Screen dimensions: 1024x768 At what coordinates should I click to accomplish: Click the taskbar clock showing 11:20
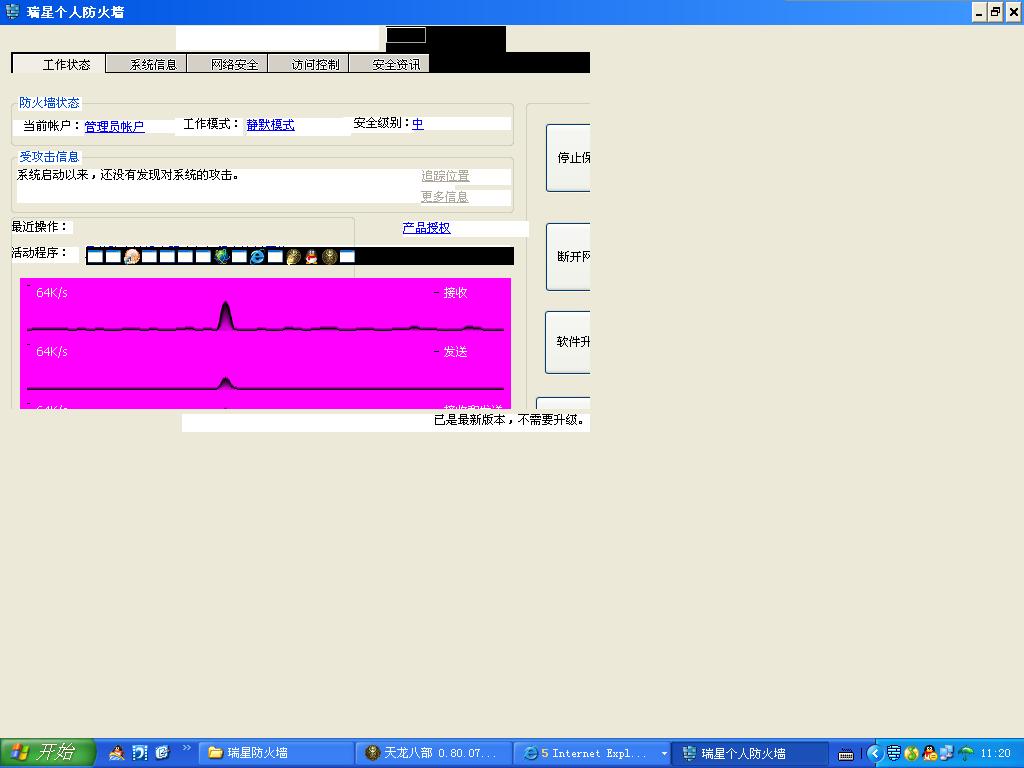pyautogui.click(x=995, y=754)
